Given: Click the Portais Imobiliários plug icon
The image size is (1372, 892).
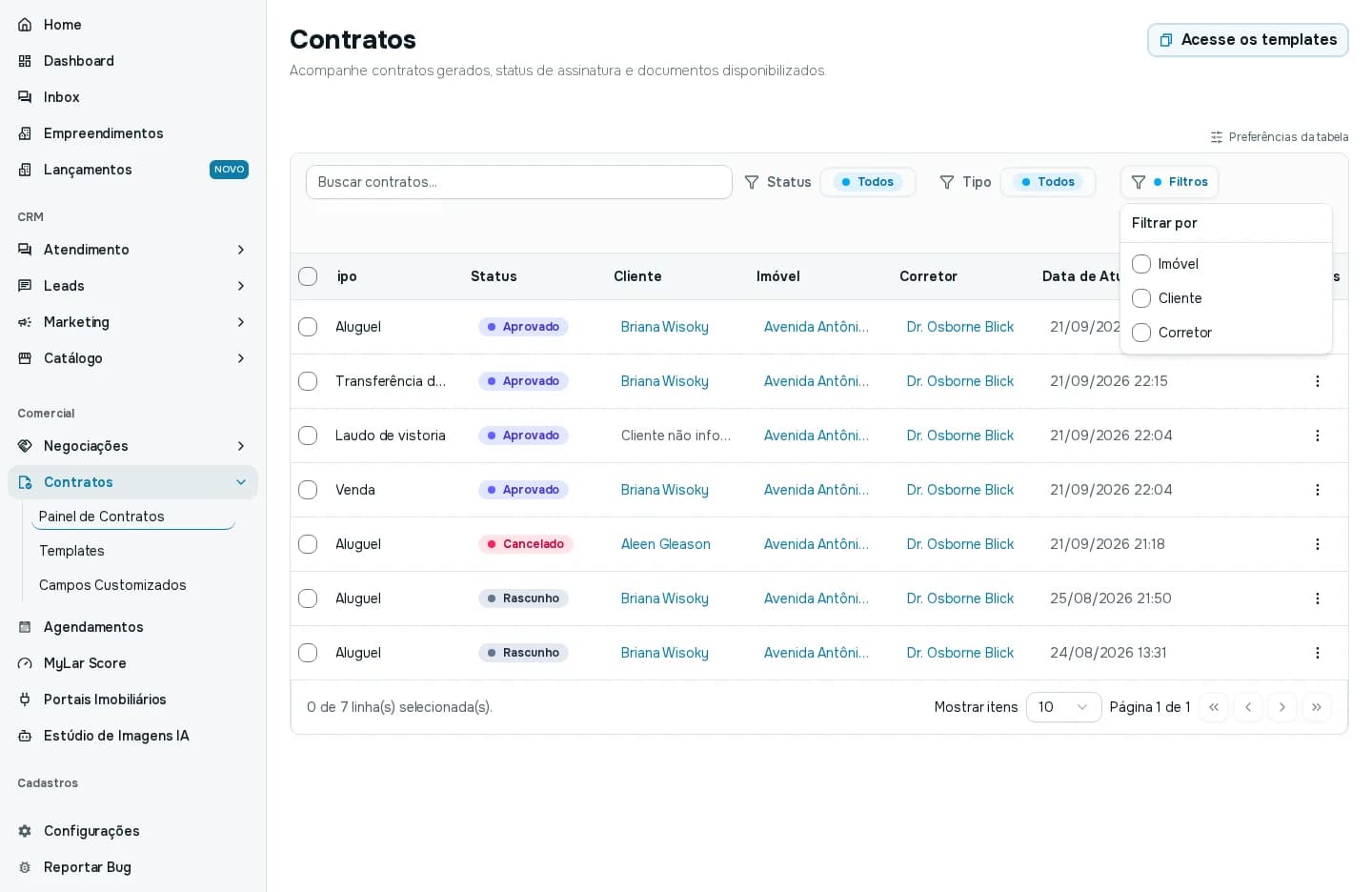Looking at the screenshot, I should [x=25, y=699].
